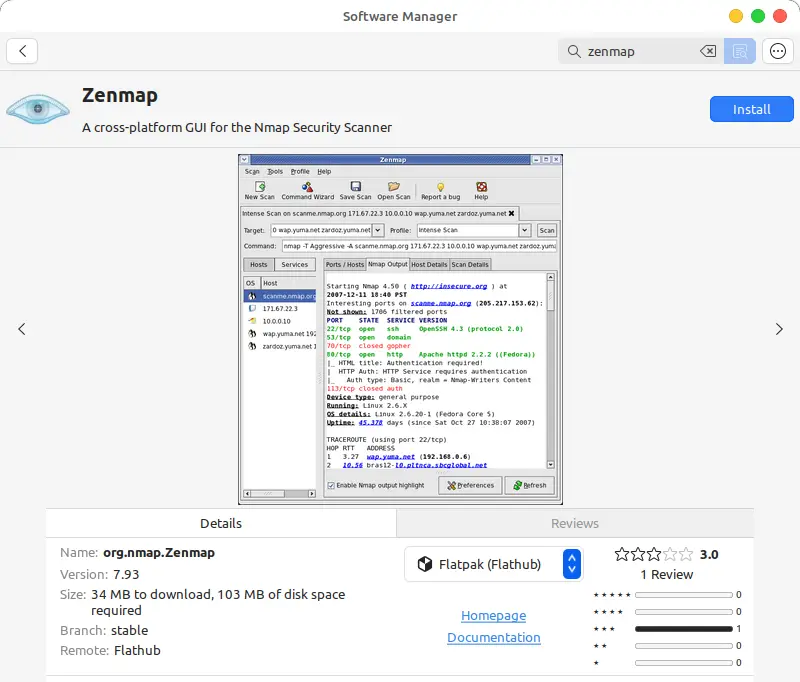Viewport: 800px width, 682px height.
Task: Click the cross-platform GUI description text
Action: click(x=237, y=128)
